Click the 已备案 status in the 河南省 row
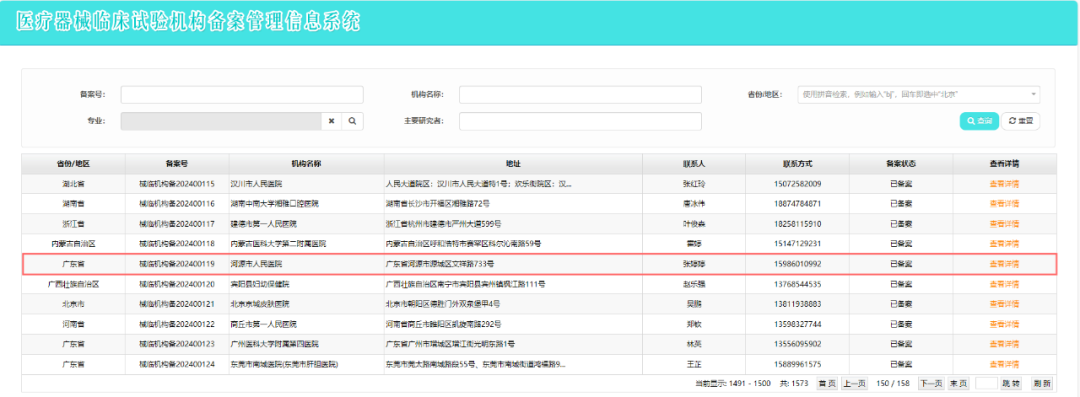The height and width of the screenshot is (397, 1080). click(x=901, y=324)
